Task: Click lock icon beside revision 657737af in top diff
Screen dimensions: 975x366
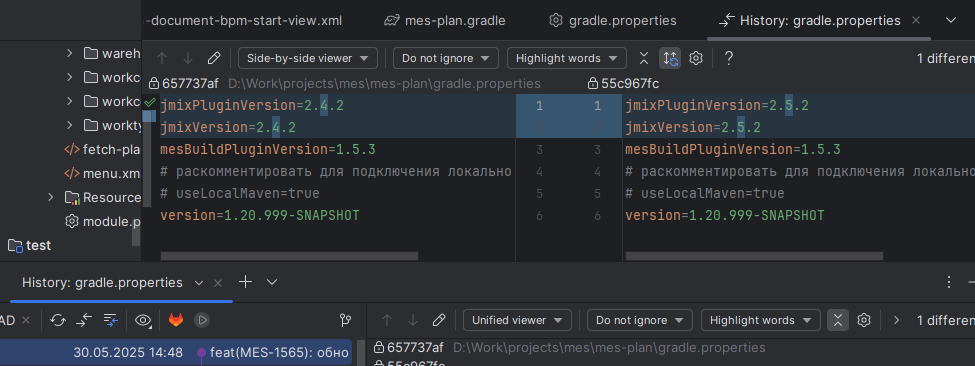Action: tap(154, 83)
